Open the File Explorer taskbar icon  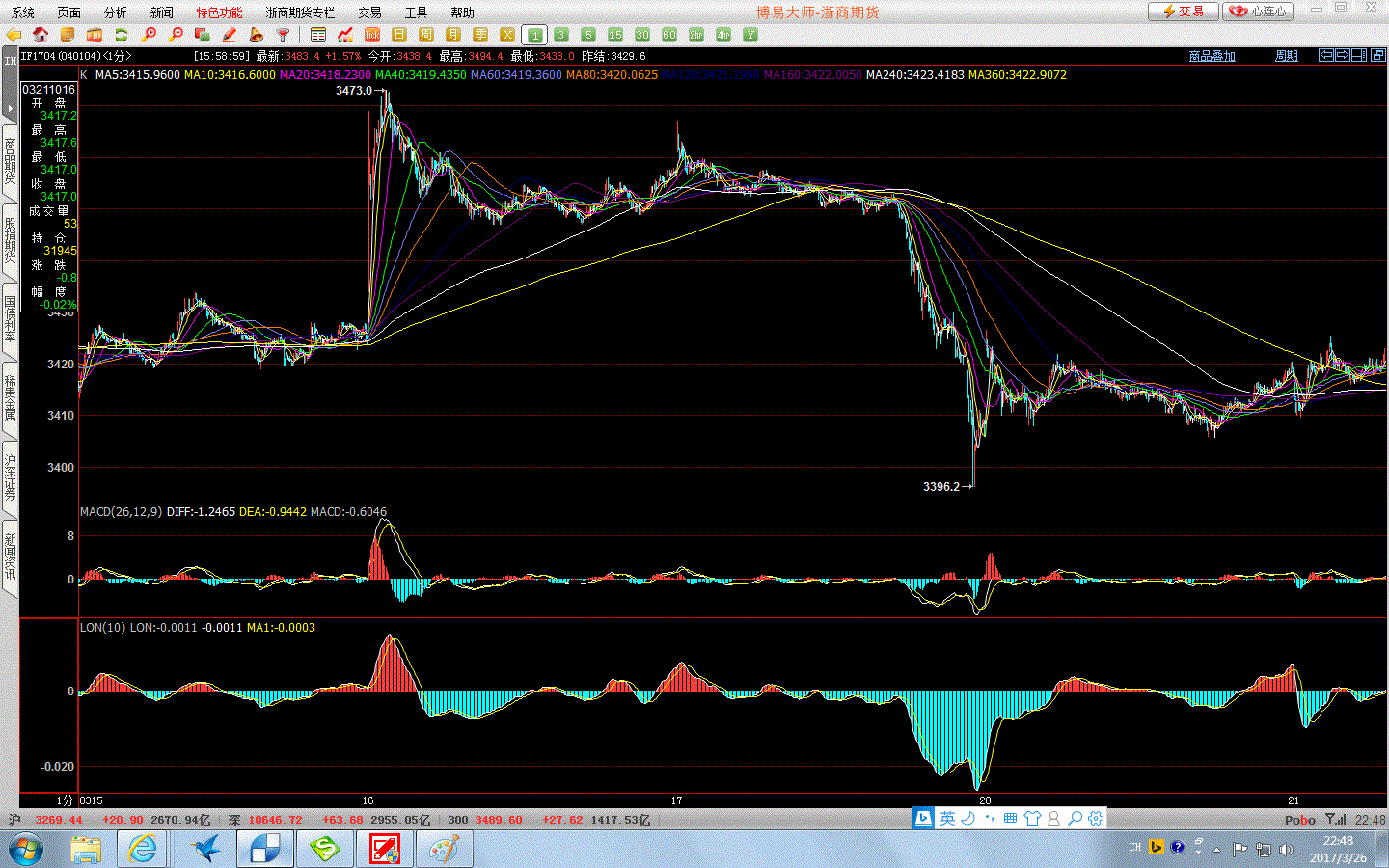(86, 850)
